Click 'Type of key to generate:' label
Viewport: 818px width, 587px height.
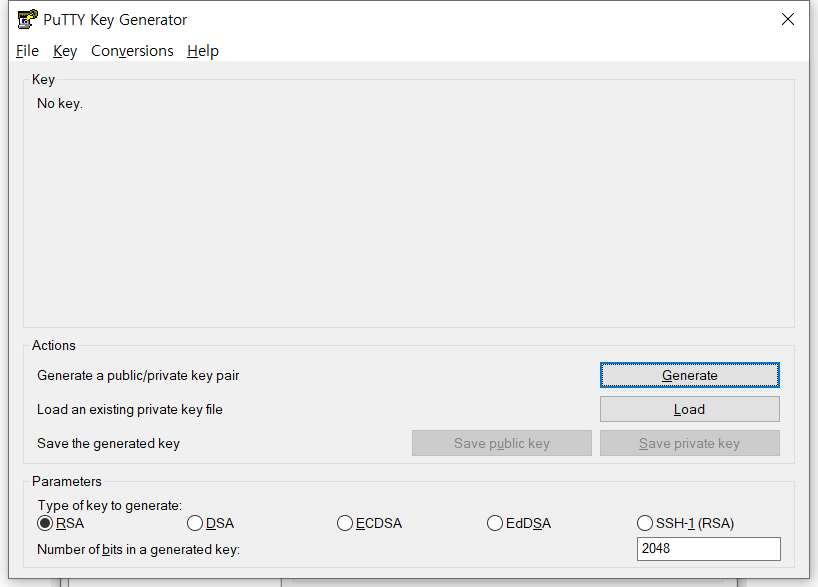coord(110,505)
